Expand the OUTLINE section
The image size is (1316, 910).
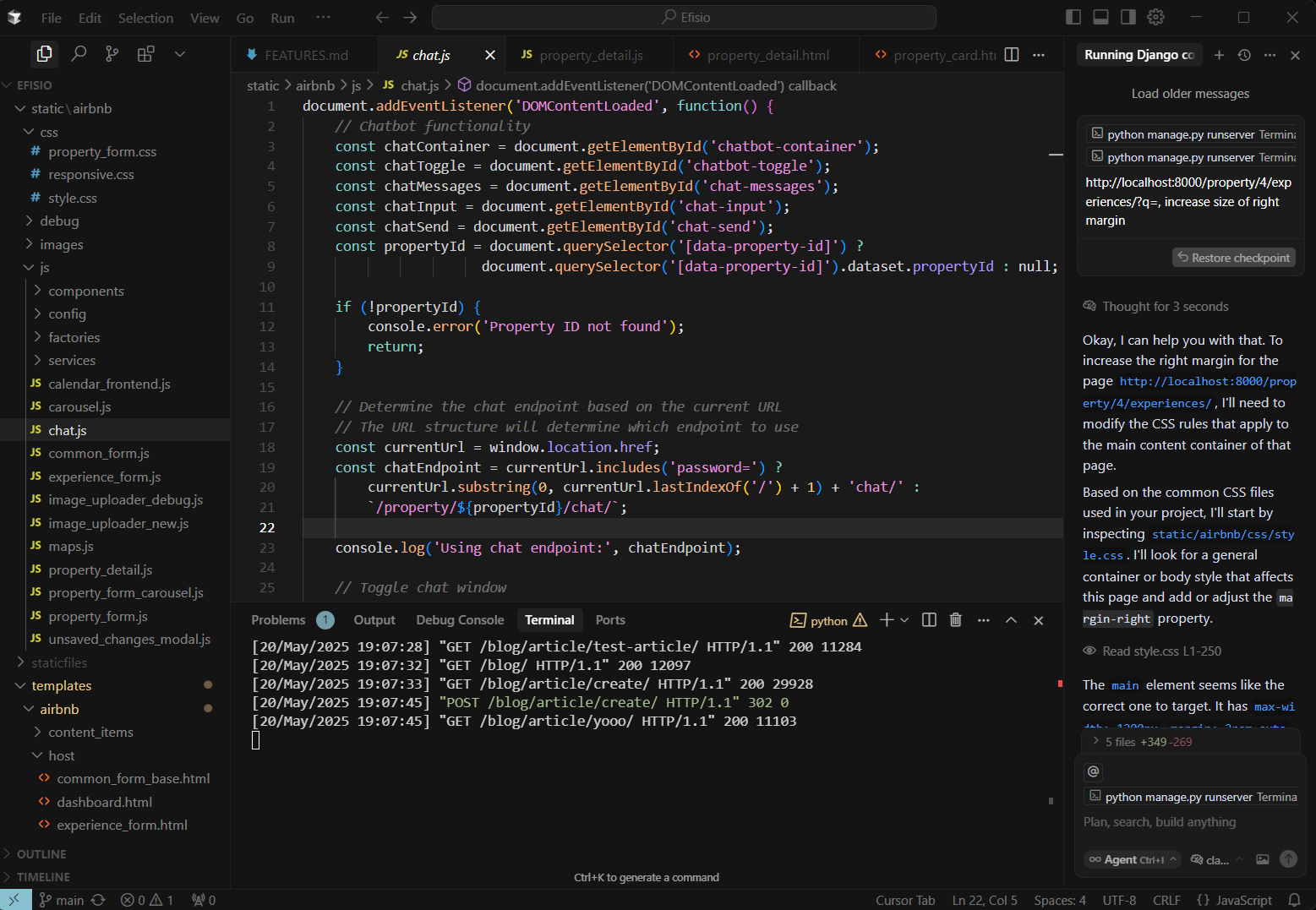coord(41,854)
